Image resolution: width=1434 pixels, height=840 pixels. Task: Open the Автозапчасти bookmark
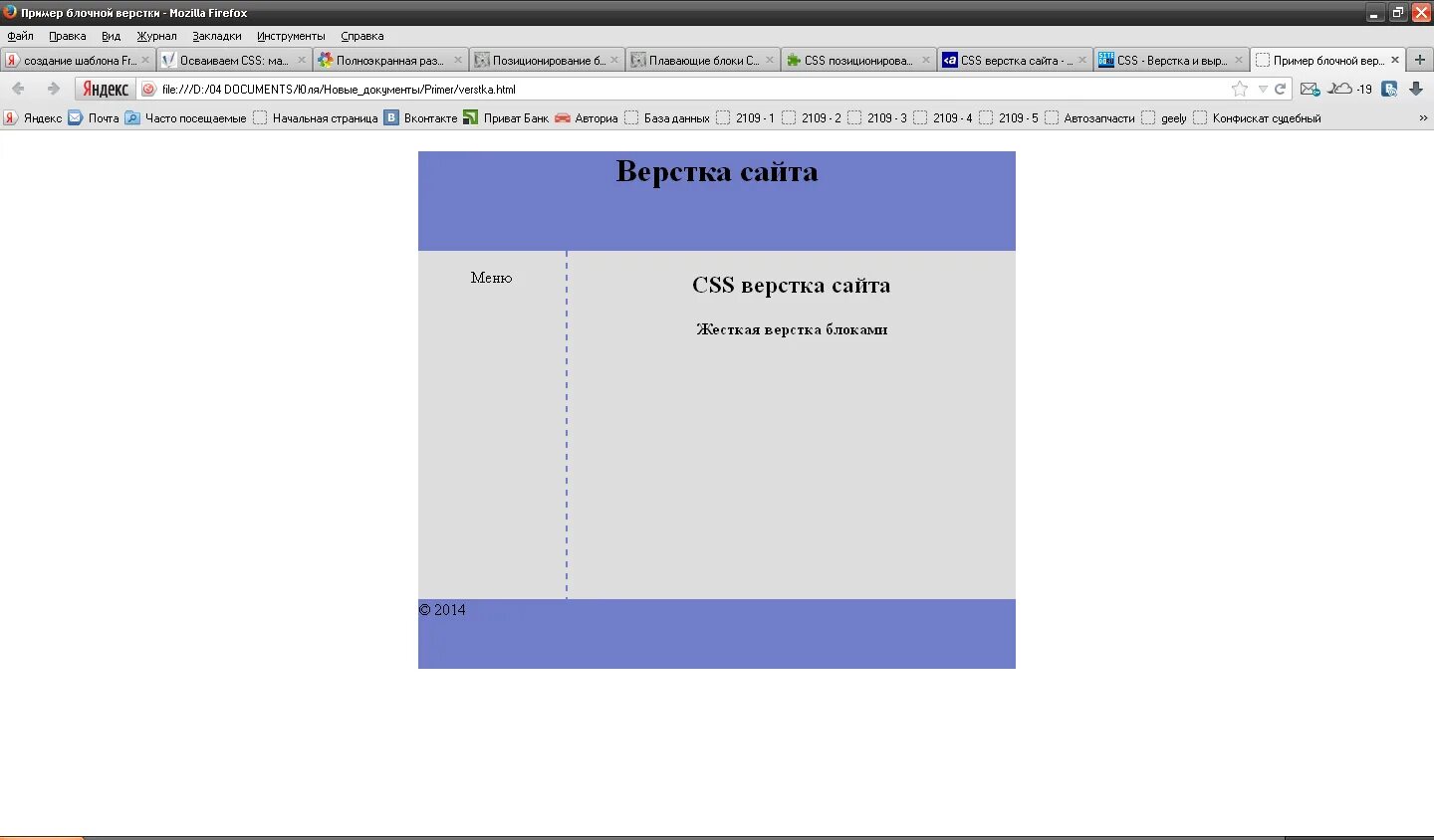1098,117
